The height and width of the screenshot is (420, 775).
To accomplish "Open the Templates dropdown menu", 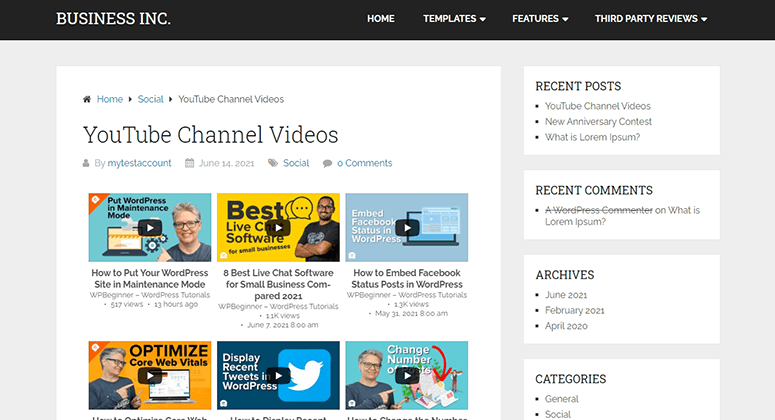I will (454, 19).
